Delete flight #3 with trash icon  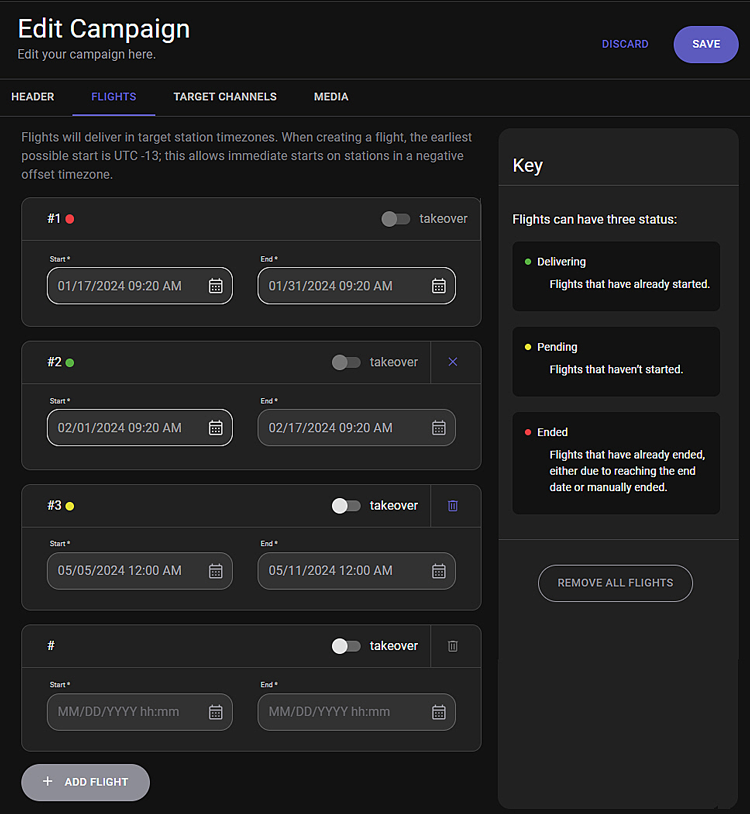click(x=453, y=506)
